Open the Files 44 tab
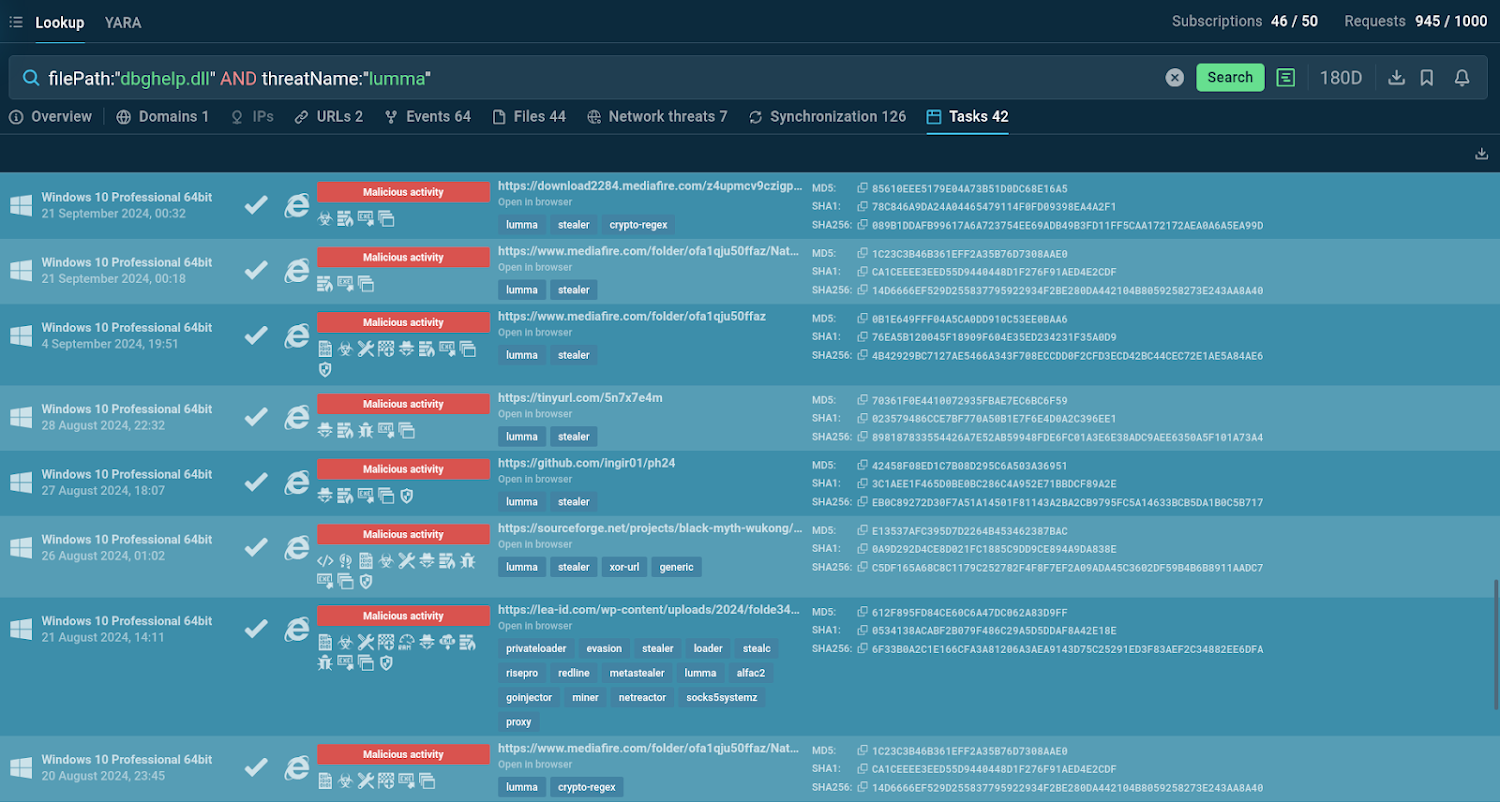The width and height of the screenshot is (1500, 802). (x=529, y=117)
